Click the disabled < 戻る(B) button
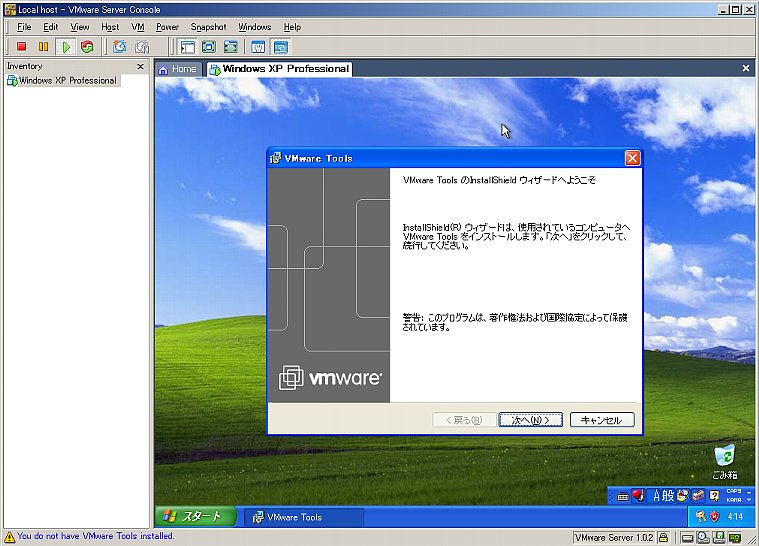This screenshot has width=759, height=546. (x=464, y=420)
